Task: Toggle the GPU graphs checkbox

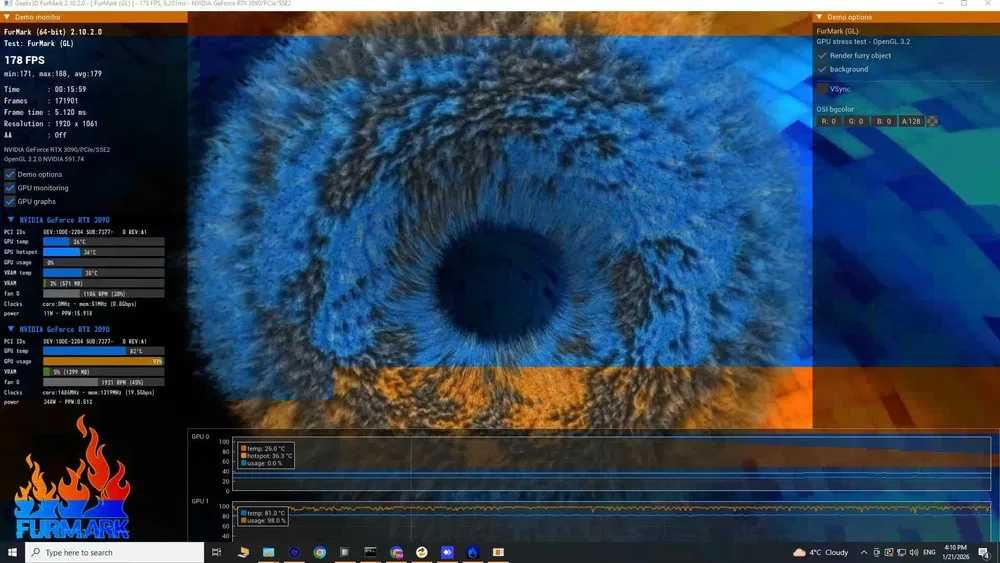Action: coord(10,201)
